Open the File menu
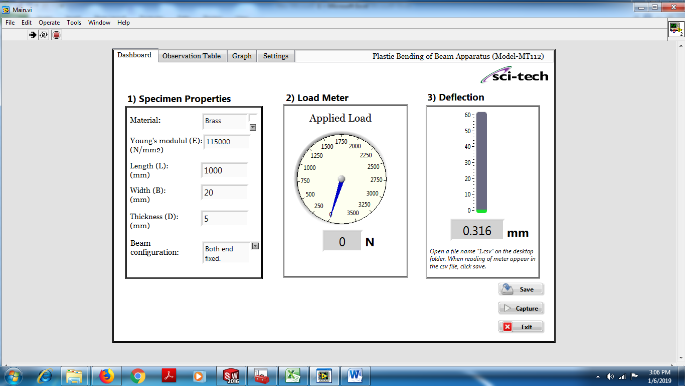685x386 pixels. [10, 23]
